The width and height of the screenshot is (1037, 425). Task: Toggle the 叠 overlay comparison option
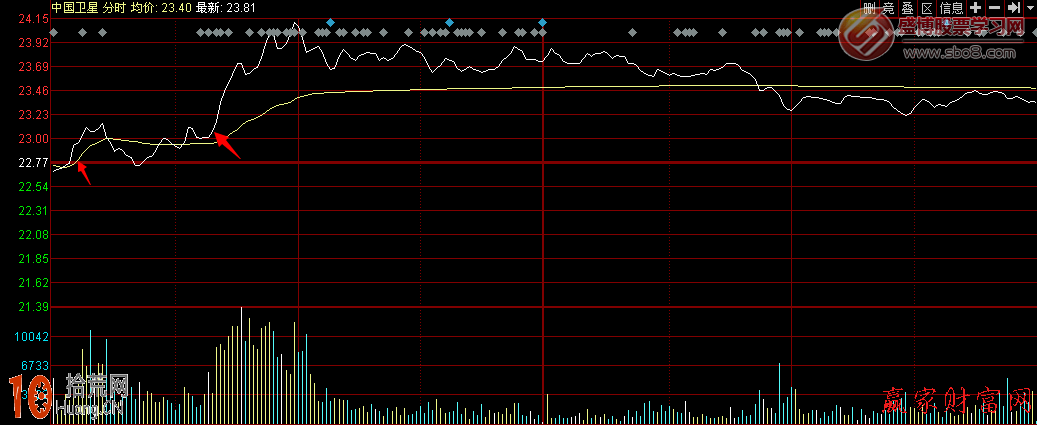pos(907,8)
